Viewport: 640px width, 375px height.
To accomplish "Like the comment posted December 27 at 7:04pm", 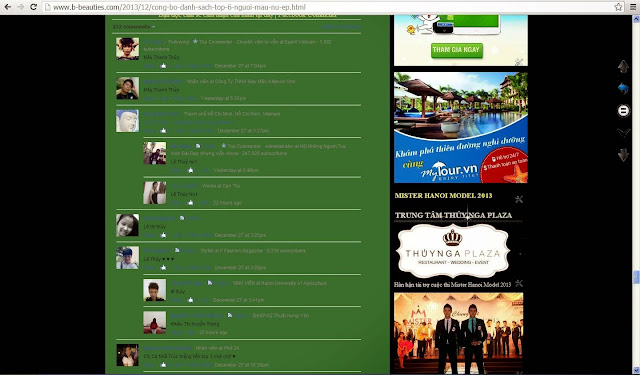I will pyautogui.click(x=163, y=66).
